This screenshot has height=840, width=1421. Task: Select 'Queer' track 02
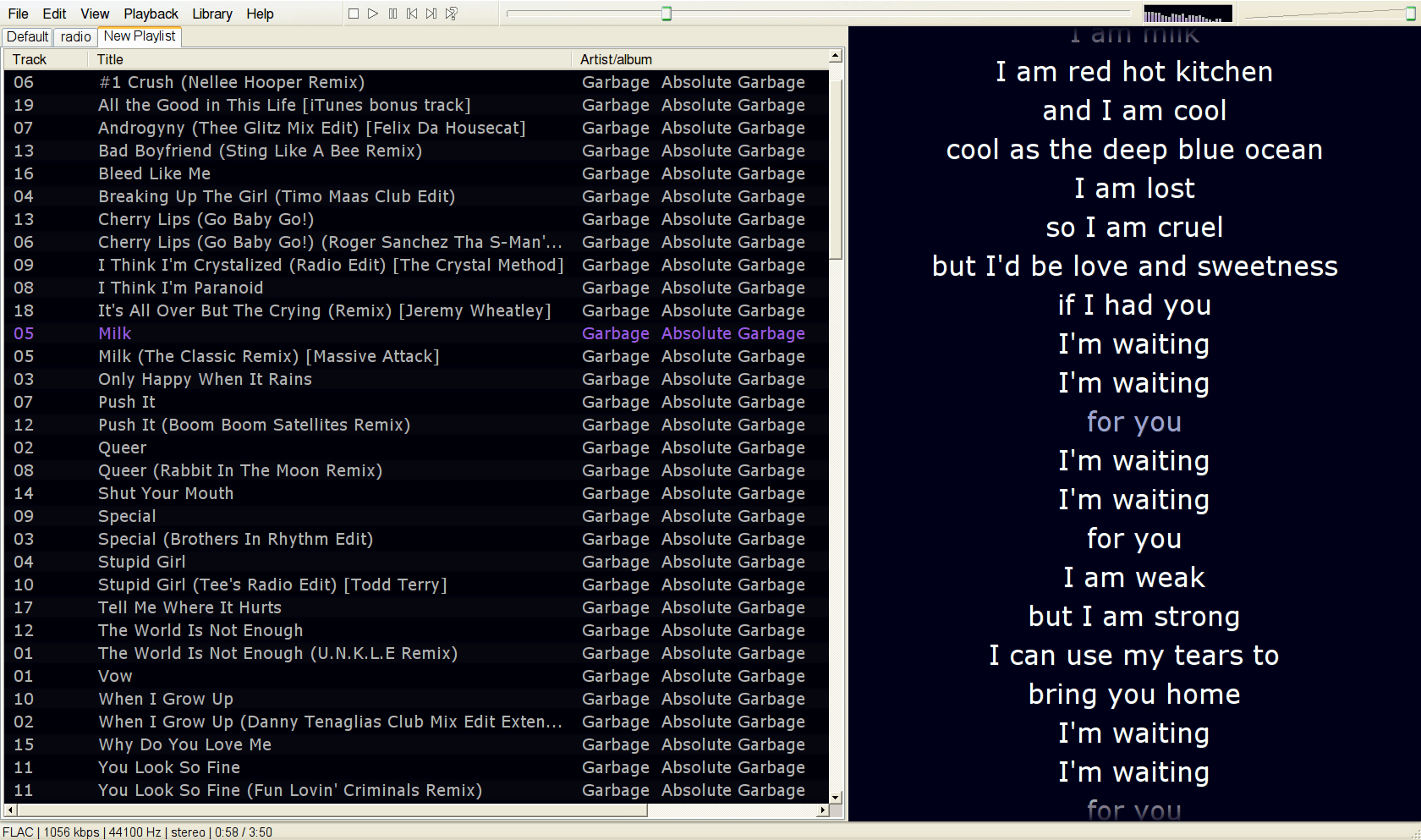[416, 447]
